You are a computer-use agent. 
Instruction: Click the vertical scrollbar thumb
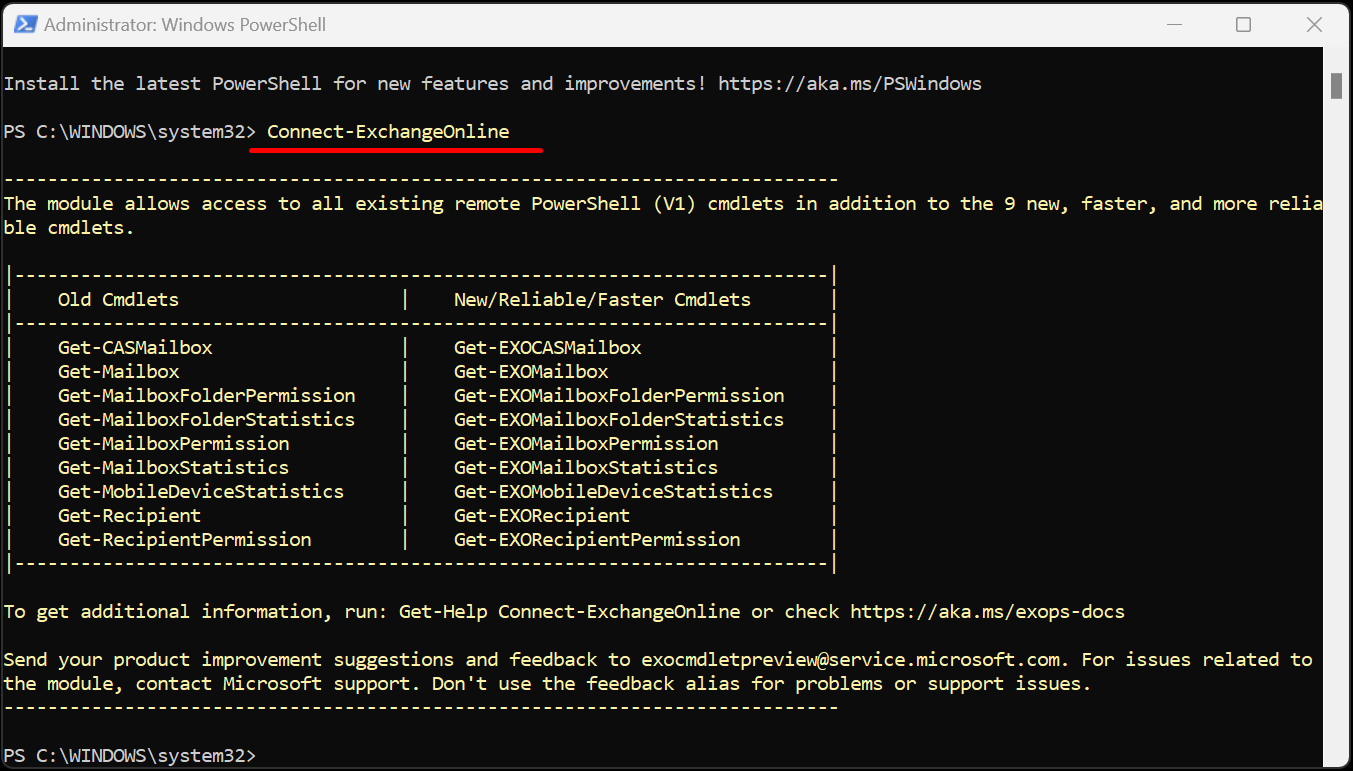[1335, 86]
